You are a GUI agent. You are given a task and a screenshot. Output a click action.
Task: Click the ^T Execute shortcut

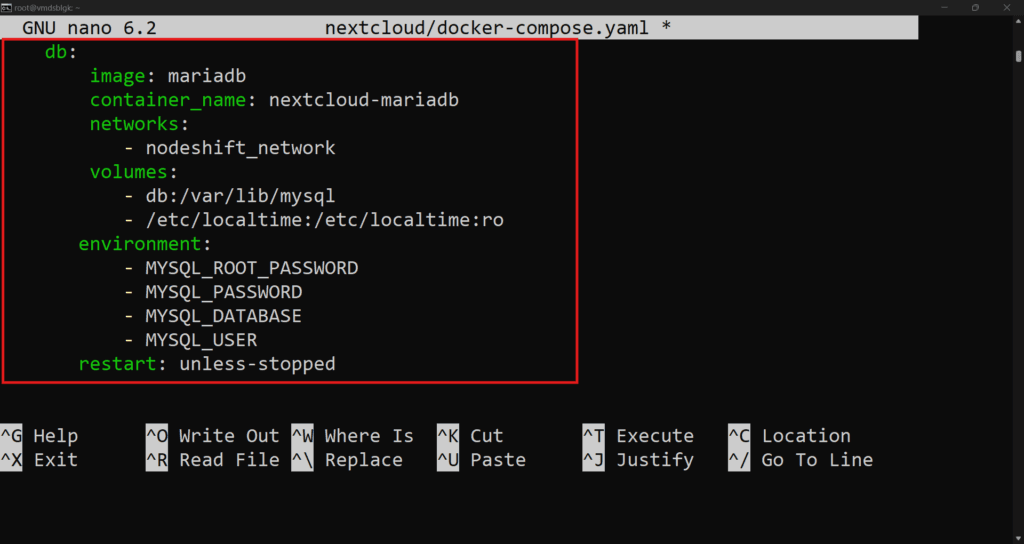(x=638, y=436)
